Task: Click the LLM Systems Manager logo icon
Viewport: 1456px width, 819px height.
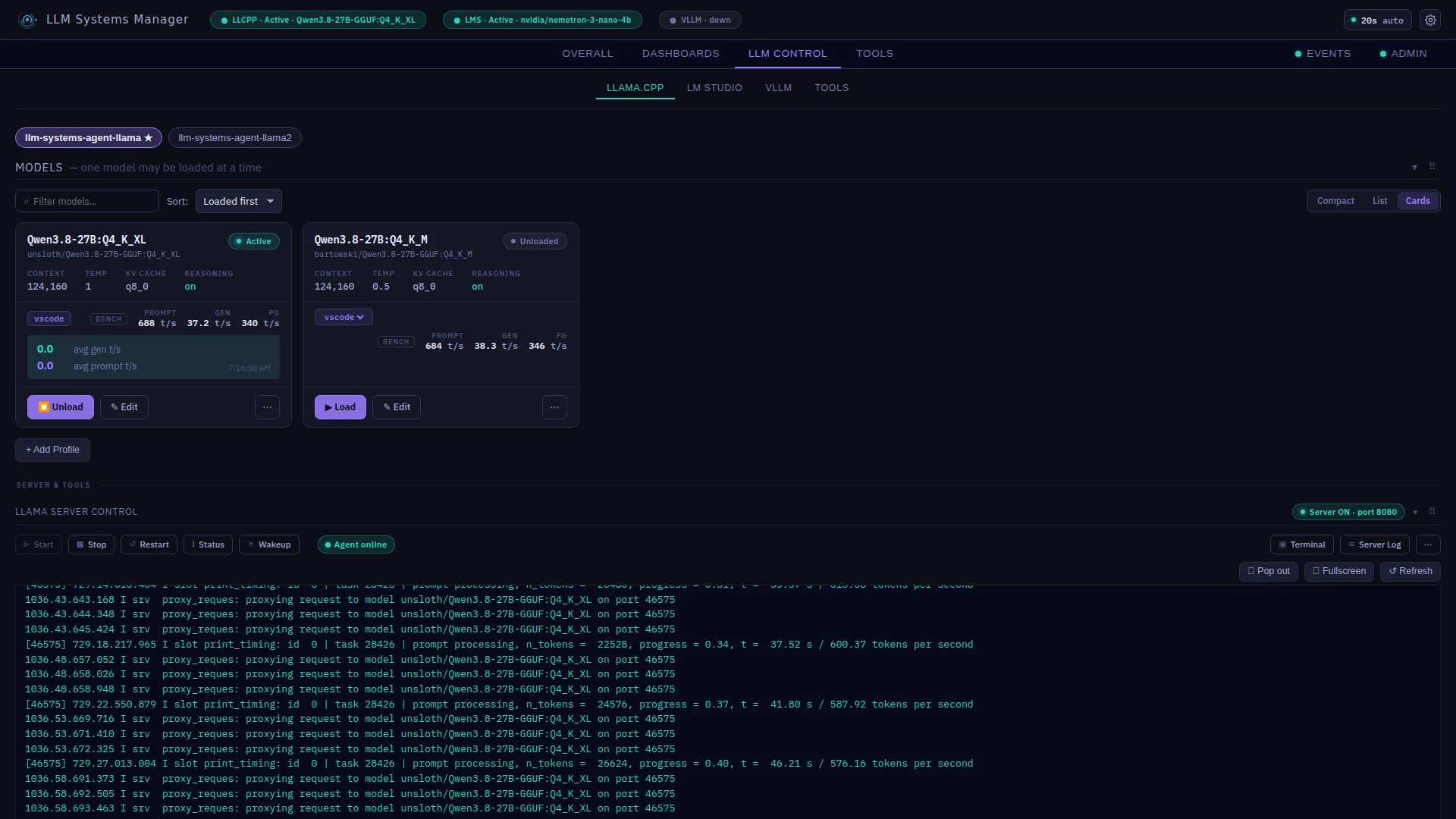Action: pos(28,20)
